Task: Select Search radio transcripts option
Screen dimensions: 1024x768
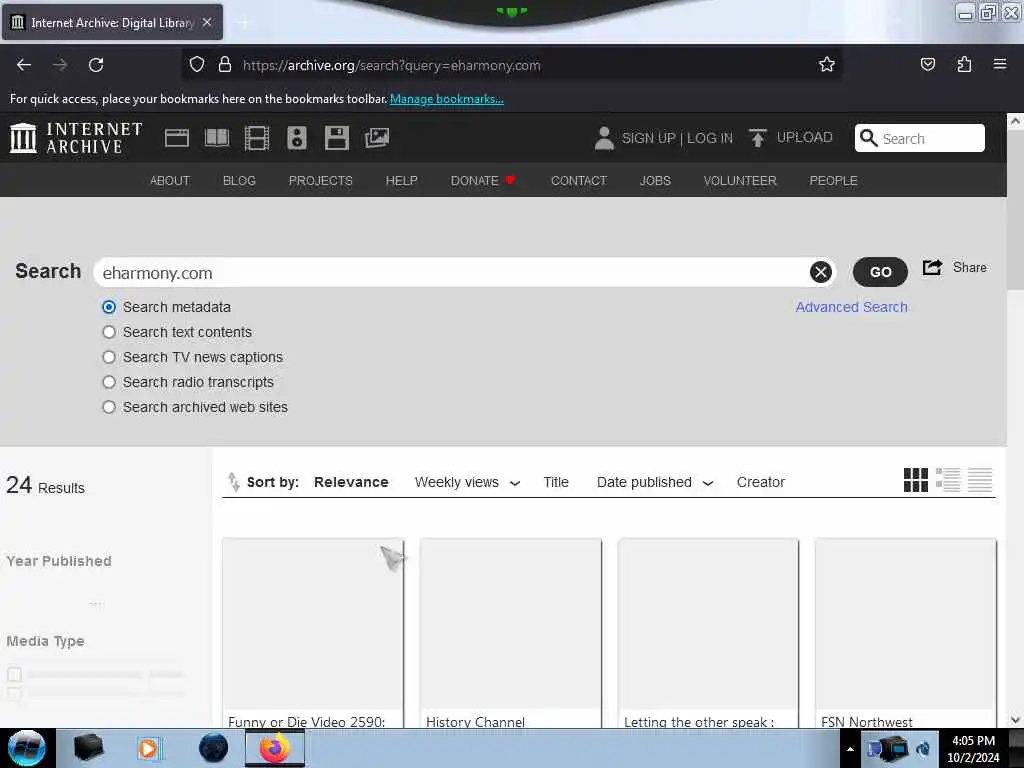Action: pos(109,381)
